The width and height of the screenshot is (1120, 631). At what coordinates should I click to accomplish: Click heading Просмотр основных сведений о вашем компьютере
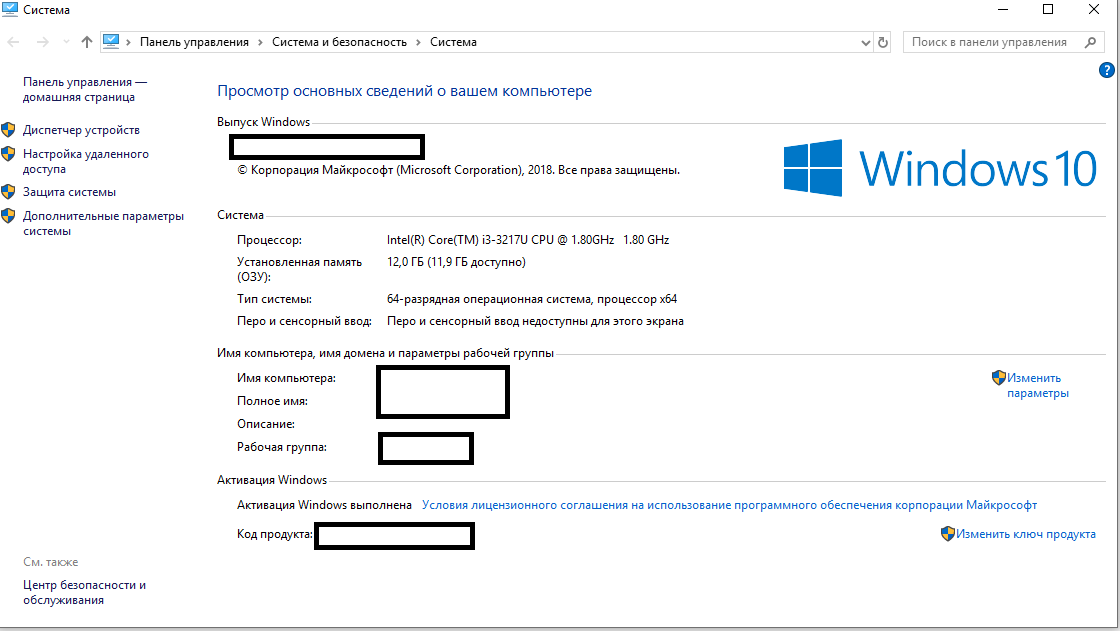coord(404,91)
